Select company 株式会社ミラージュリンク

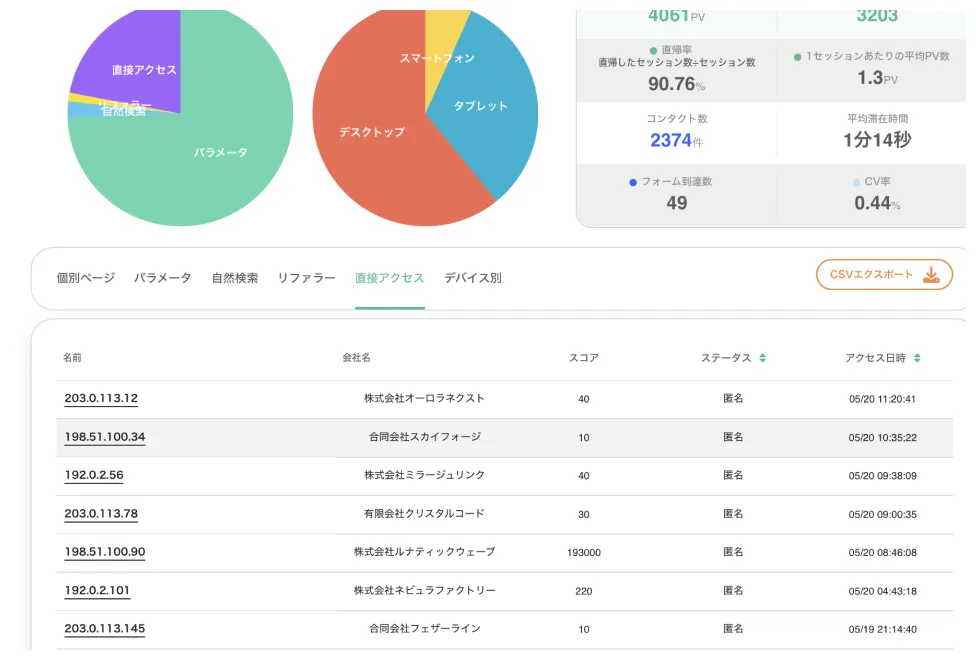pyautogui.click(x=424, y=475)
